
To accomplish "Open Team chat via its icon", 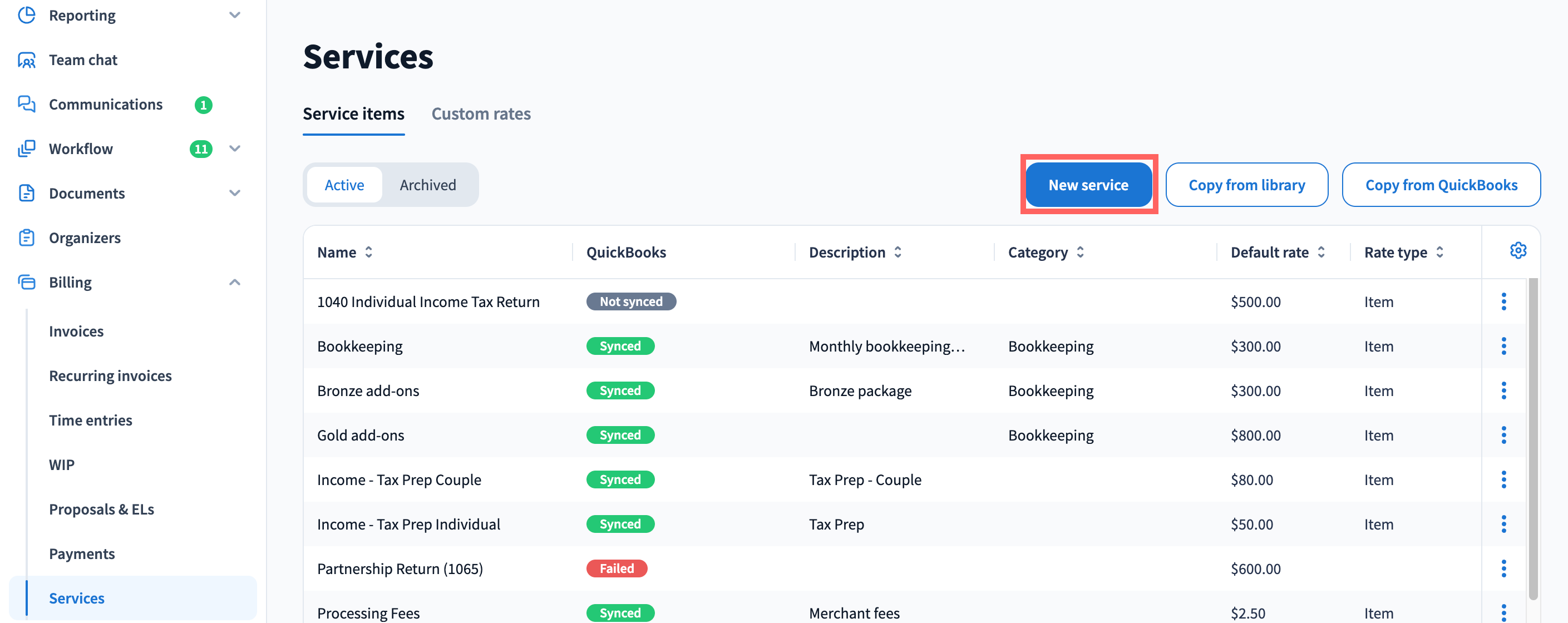I will tap(26, 60).
